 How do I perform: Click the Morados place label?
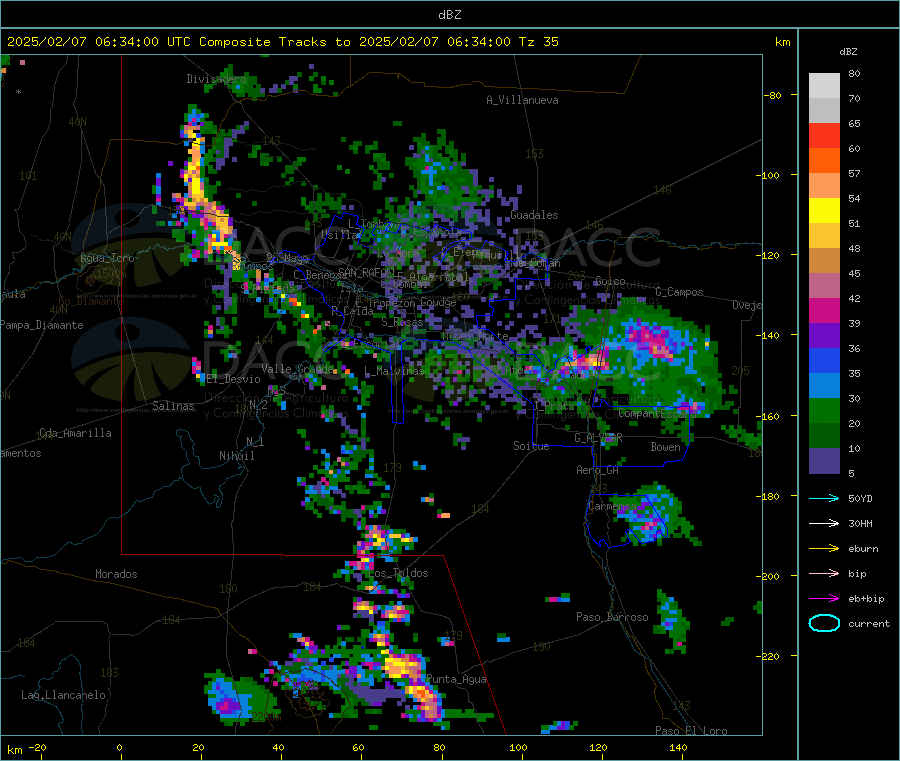[116, 574]
